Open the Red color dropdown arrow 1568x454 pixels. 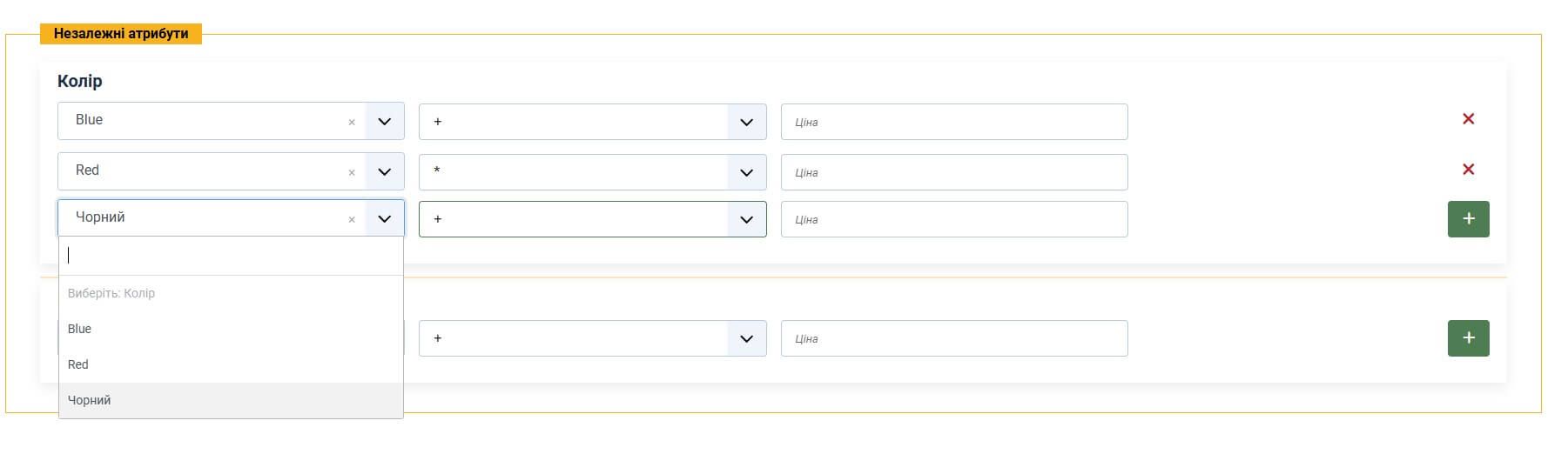click(x=385, y=172)
